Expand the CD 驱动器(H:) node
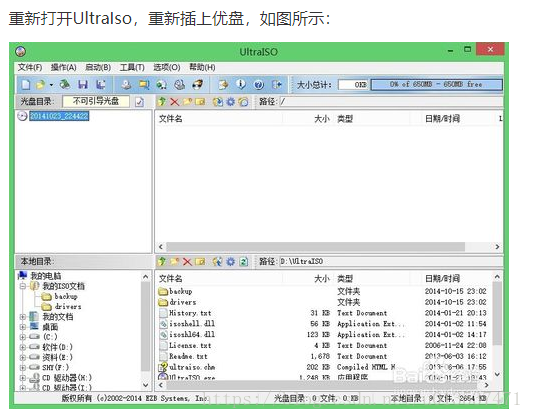Image resolution: width=533 pixels, height=419 pixels. tap(23, 378)
